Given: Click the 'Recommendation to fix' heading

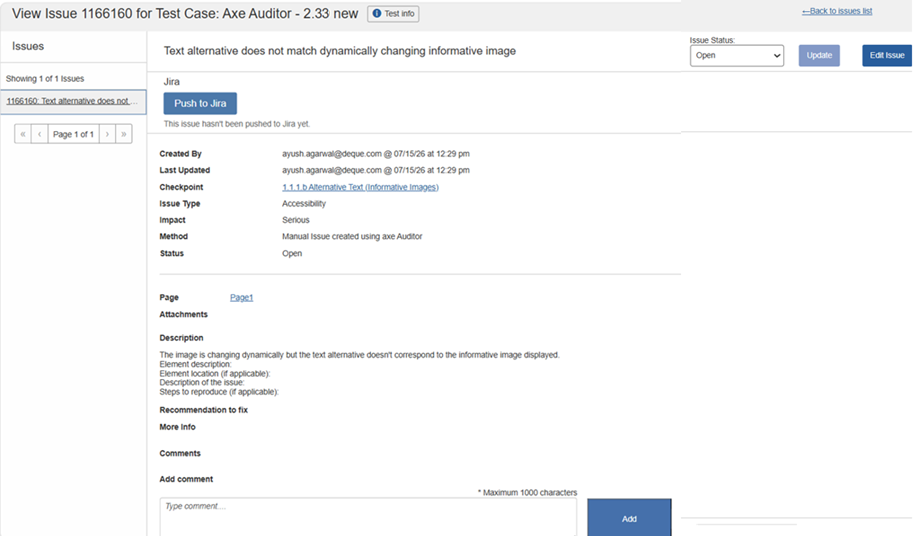Looking at the screenshot, I should tap(203, 410).
